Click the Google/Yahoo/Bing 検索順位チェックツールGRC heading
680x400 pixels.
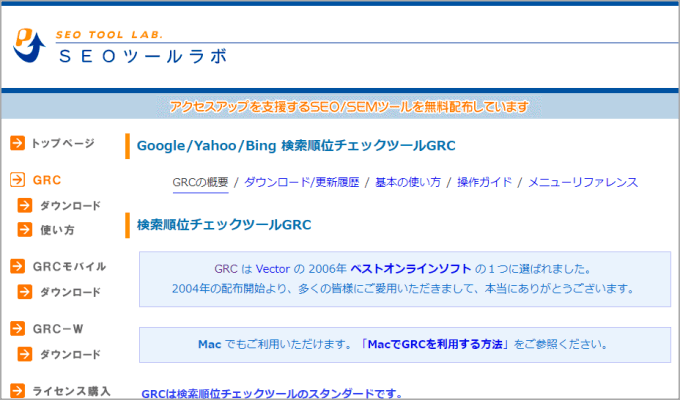[x=296, y=146]
